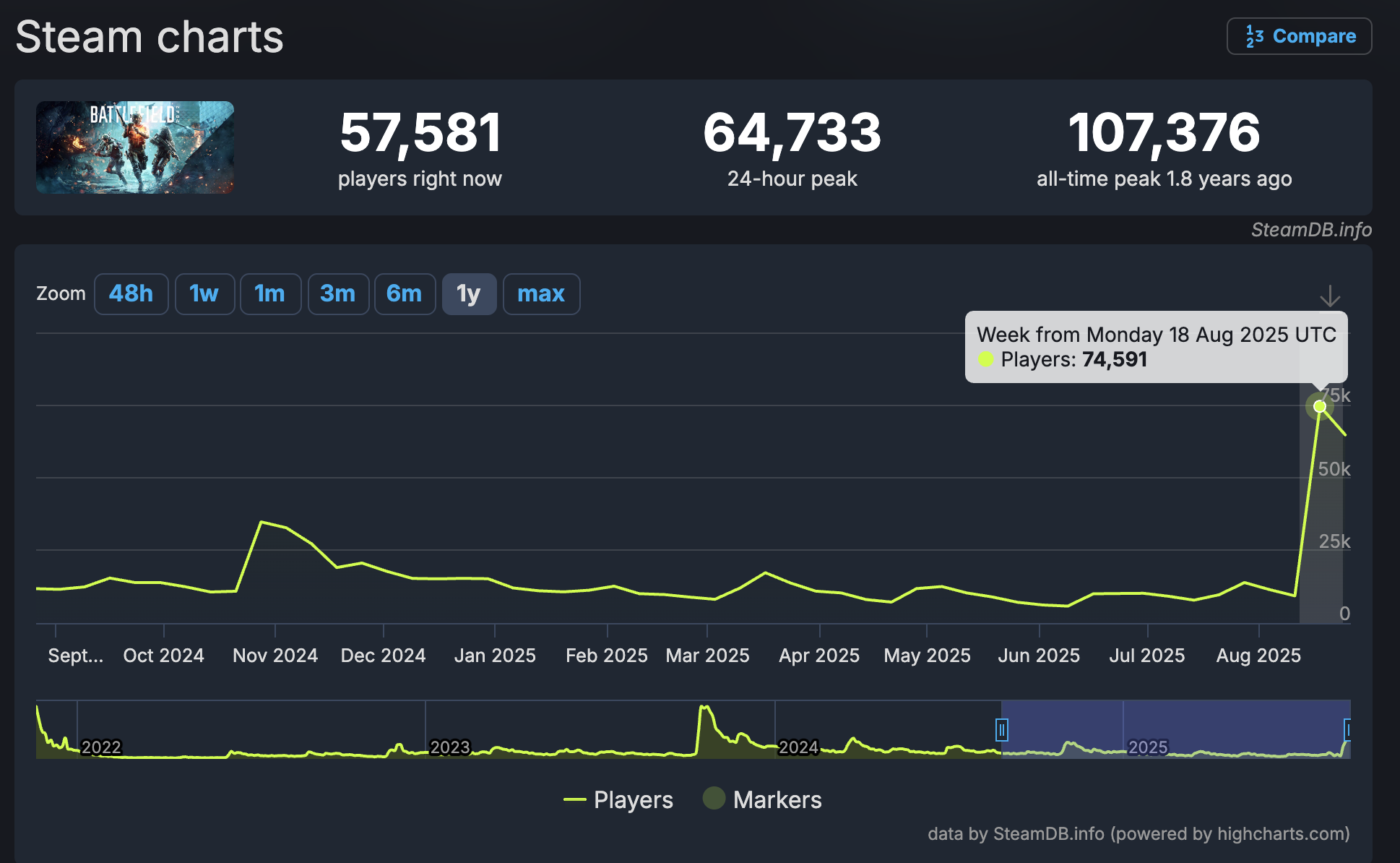Screen dimensions: 1400x863
Task: Click the Oct 2024 axis label
Action: coord(163,655)
